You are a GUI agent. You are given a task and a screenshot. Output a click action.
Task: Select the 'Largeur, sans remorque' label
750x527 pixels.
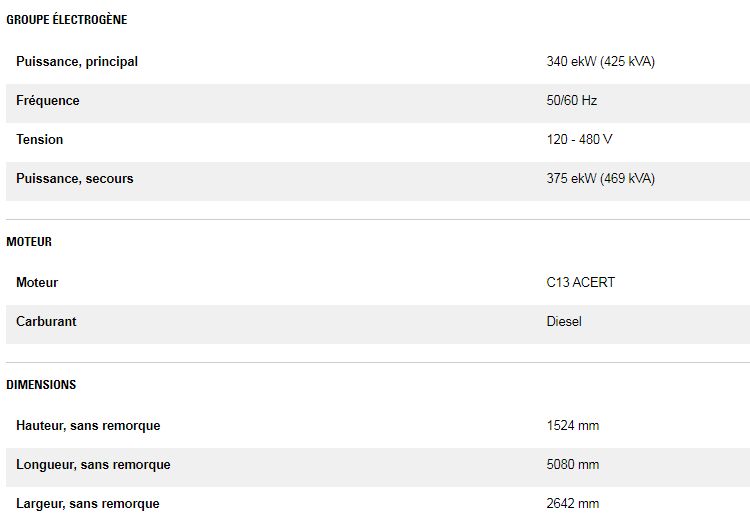(x=88, y=504)
